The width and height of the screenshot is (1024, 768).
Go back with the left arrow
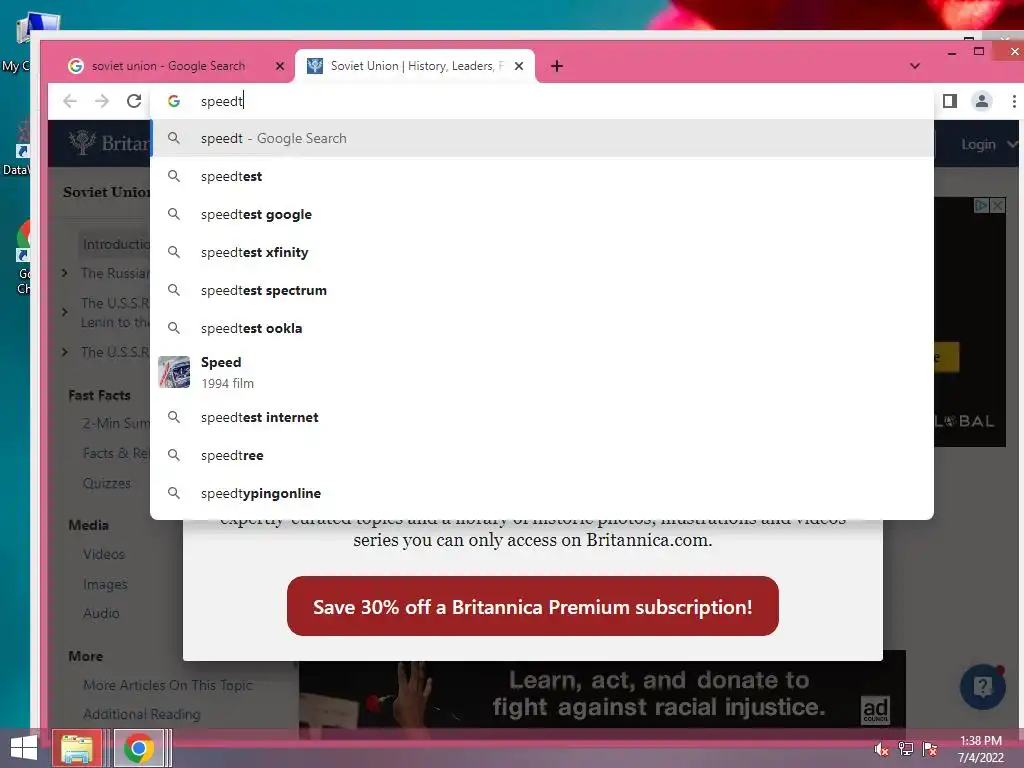70,101
